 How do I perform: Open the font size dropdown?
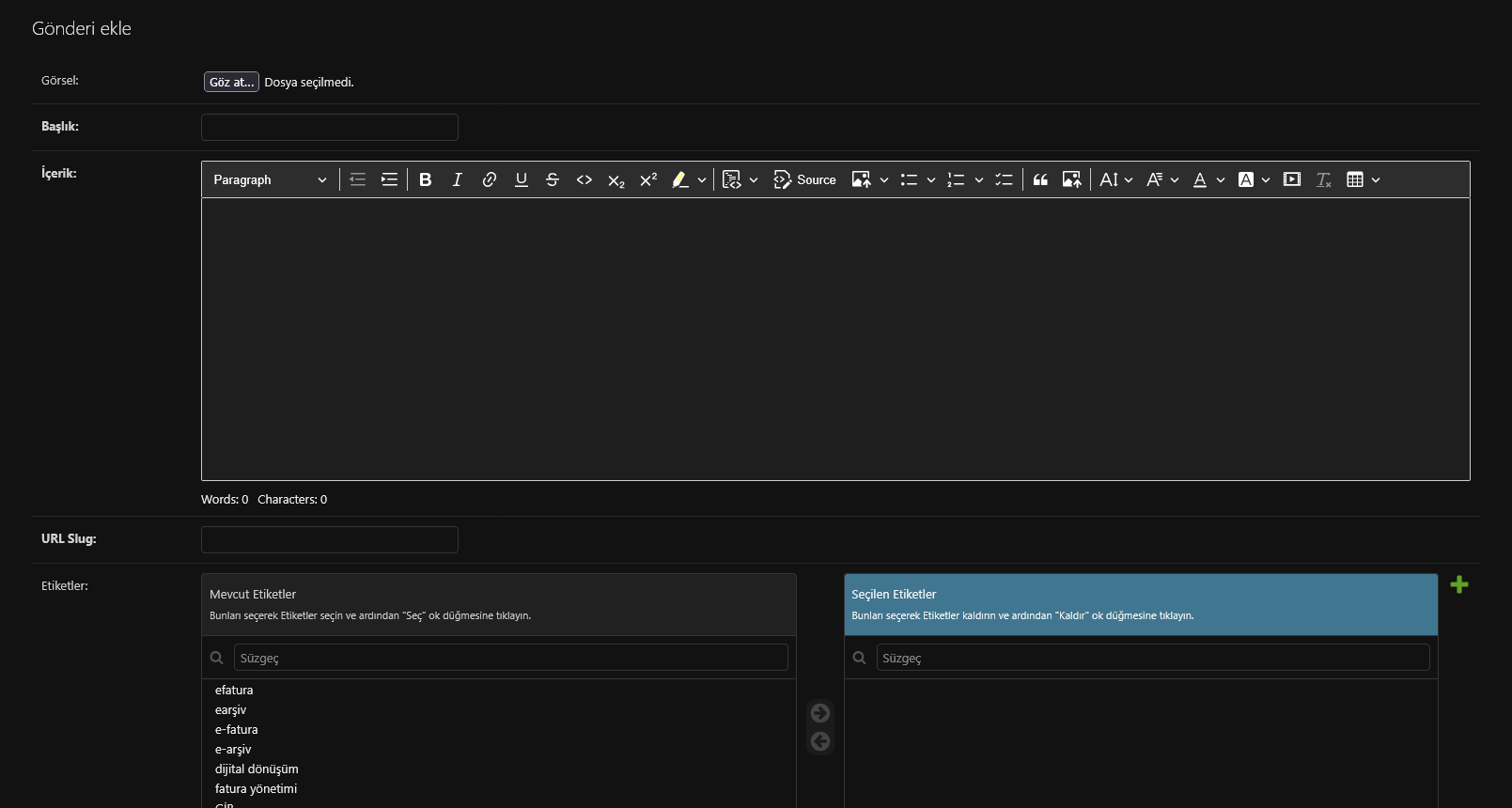pyautogui.click(x=1116, y=179)
